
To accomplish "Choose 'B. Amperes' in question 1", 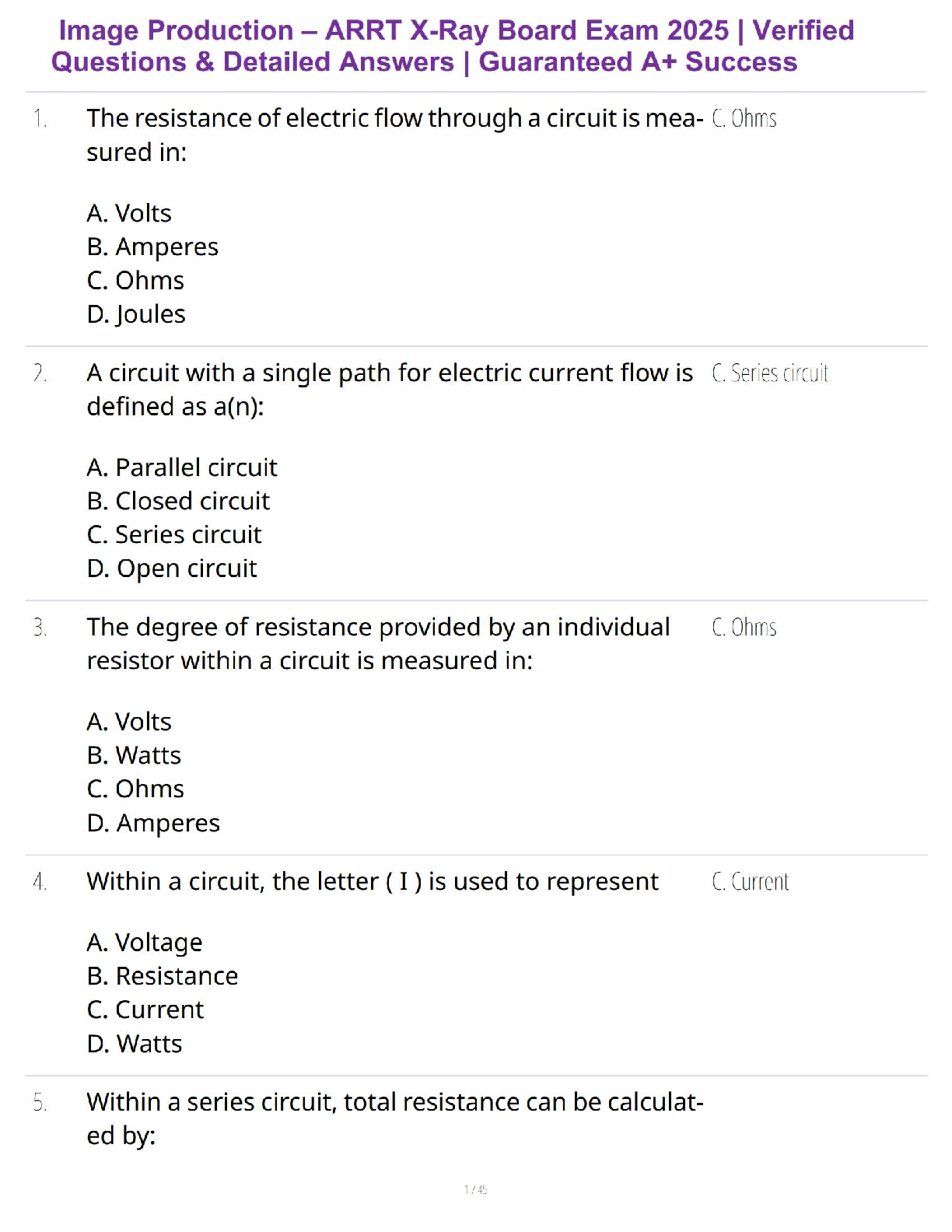I will pyautogui.click(x=152, y=247).
